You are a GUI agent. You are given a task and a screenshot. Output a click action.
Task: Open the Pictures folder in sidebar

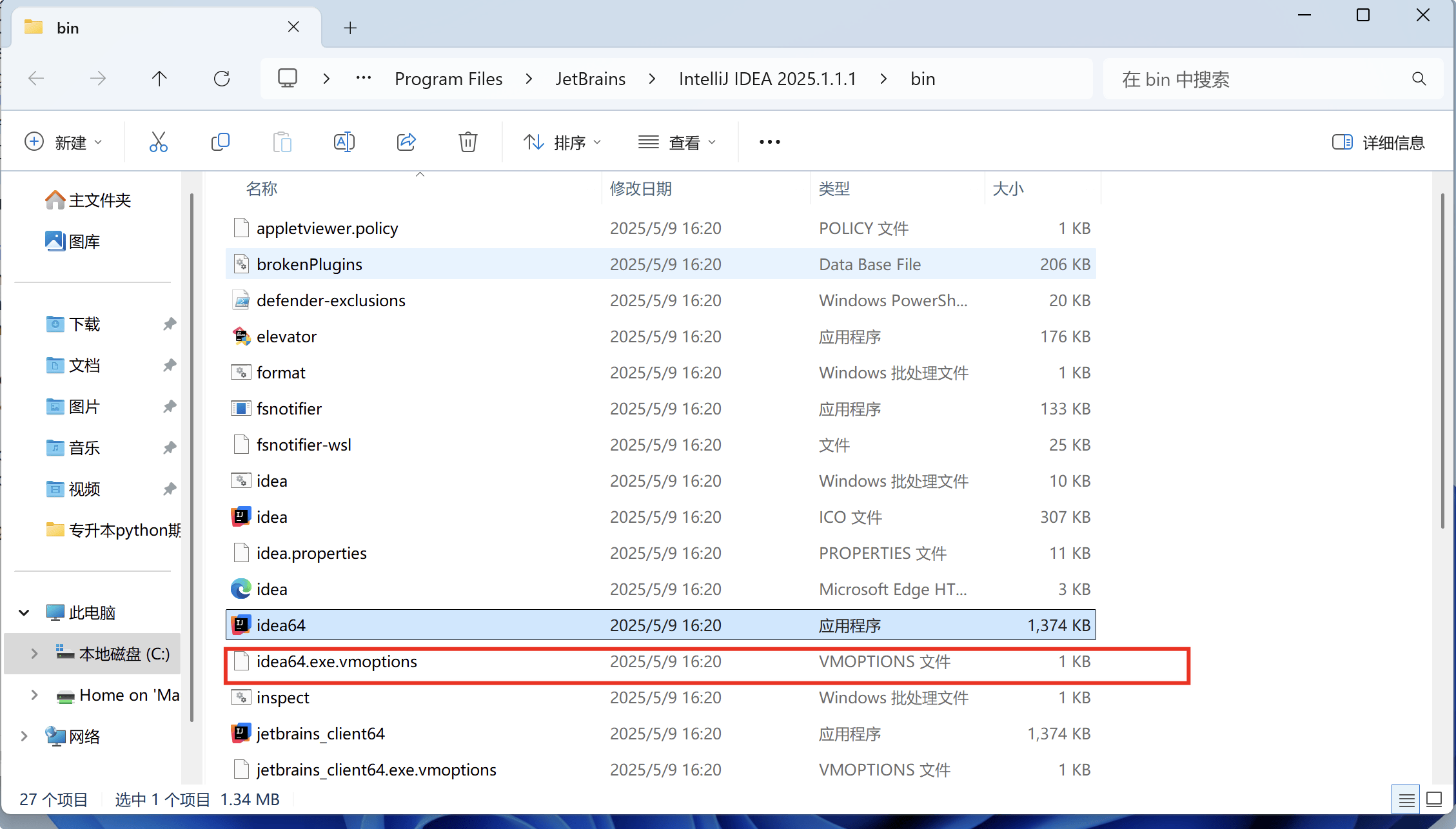(x=73, y=407)
